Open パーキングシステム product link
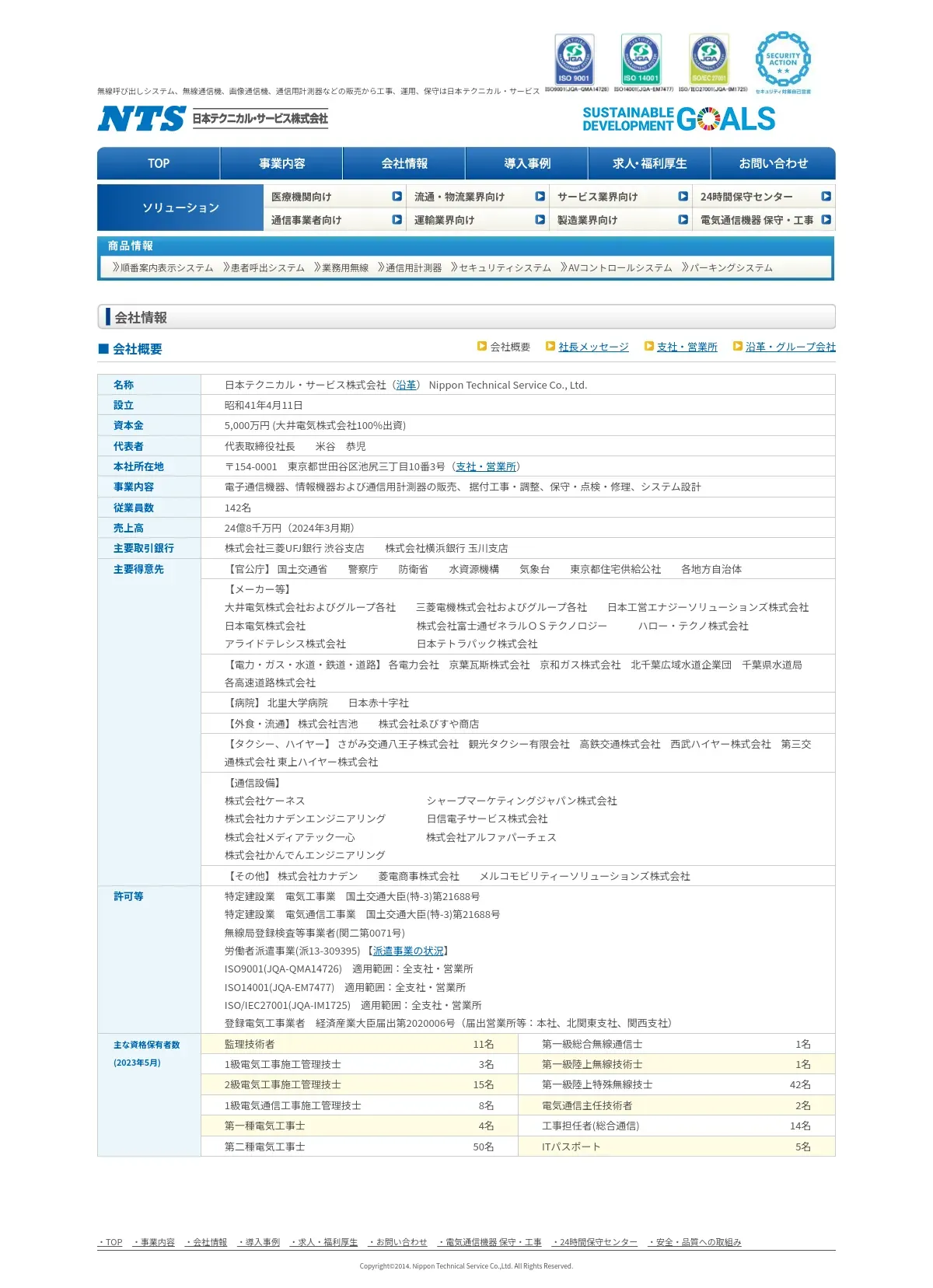The width and height of the screenshot is (933, 1288). click(x=727, y=267)
